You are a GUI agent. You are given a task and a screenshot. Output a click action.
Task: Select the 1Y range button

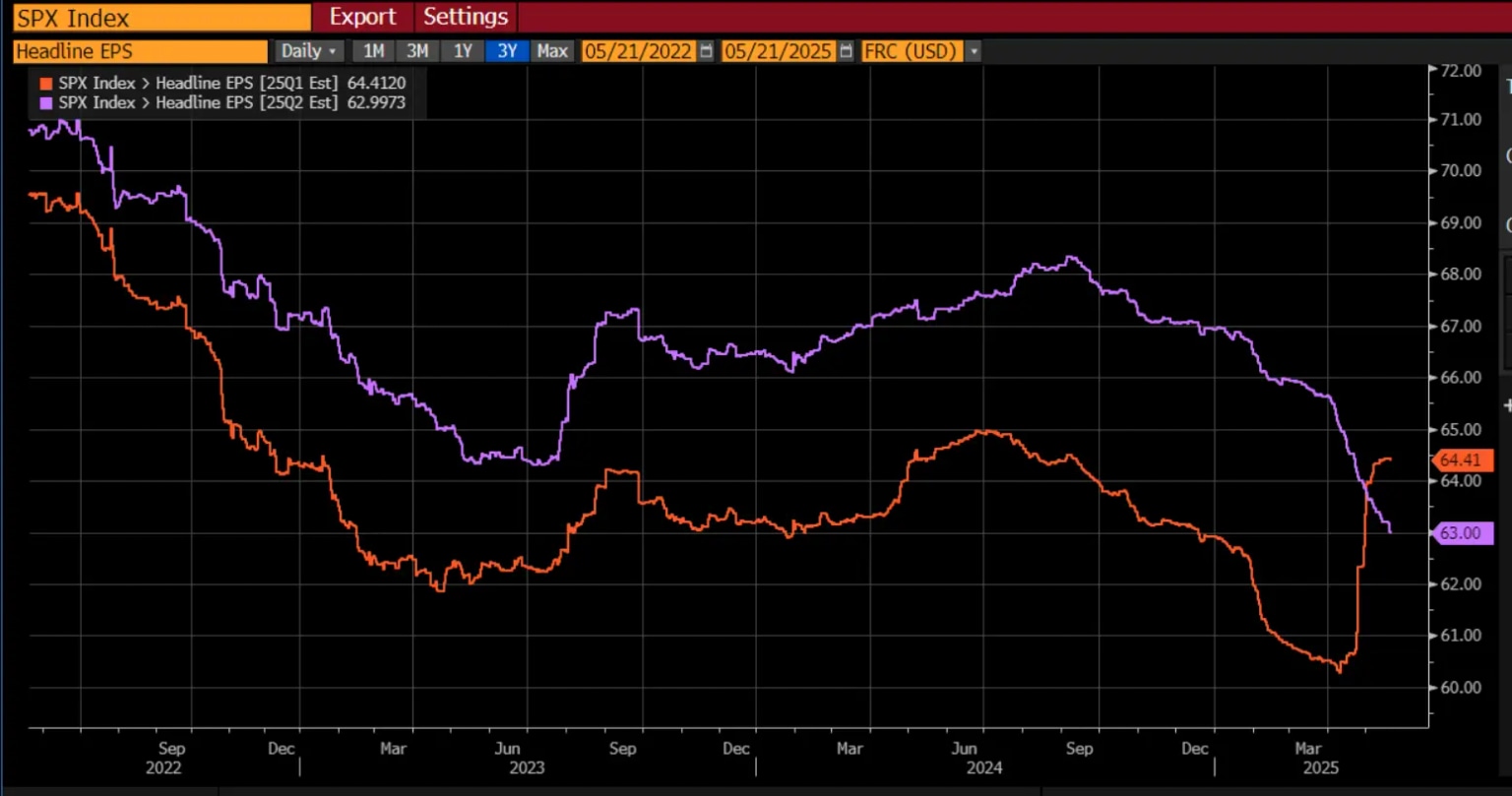[x=463, y=51]
